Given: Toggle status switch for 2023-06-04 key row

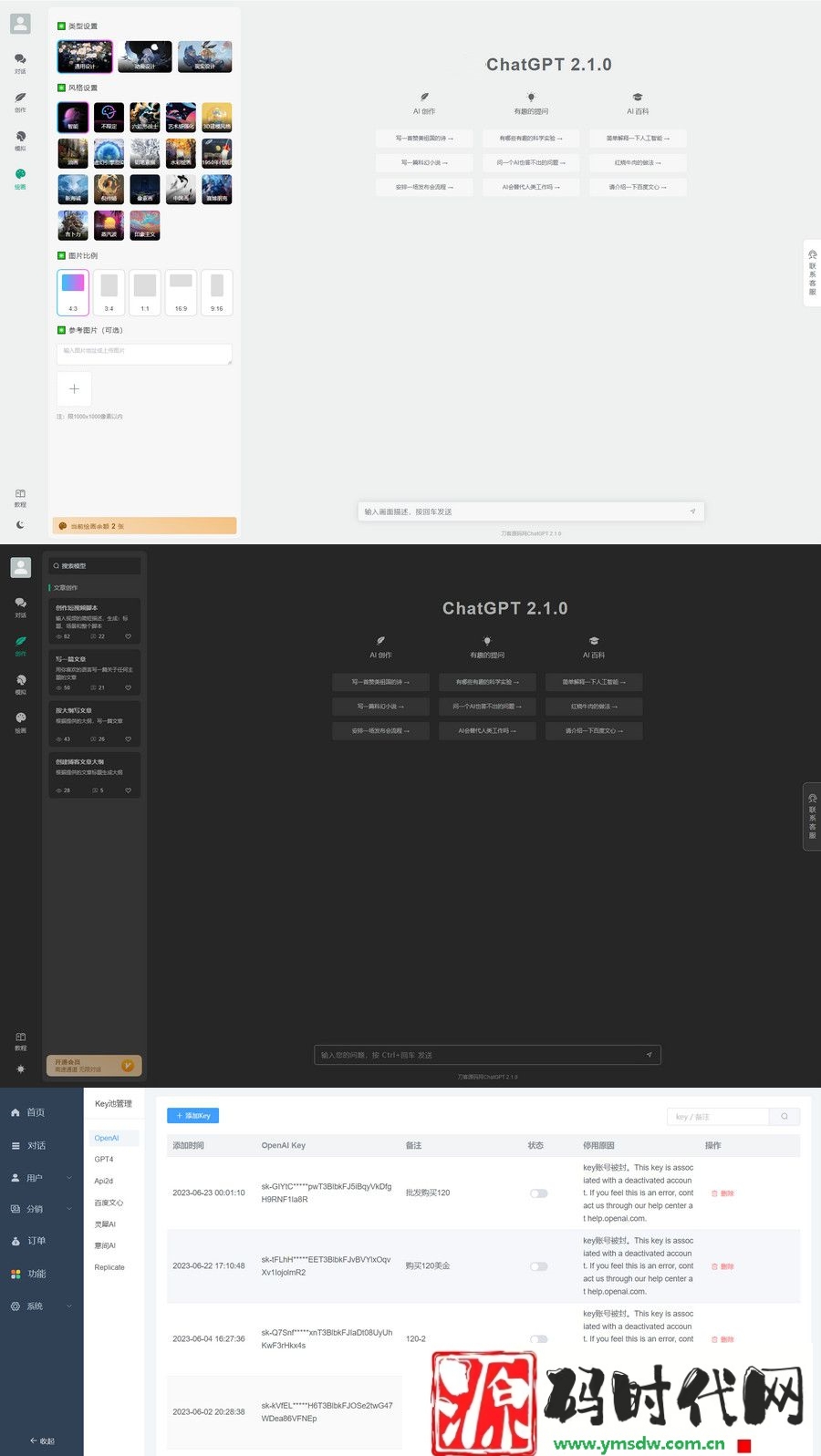Looking at the screenshot, I should 539,1338.
